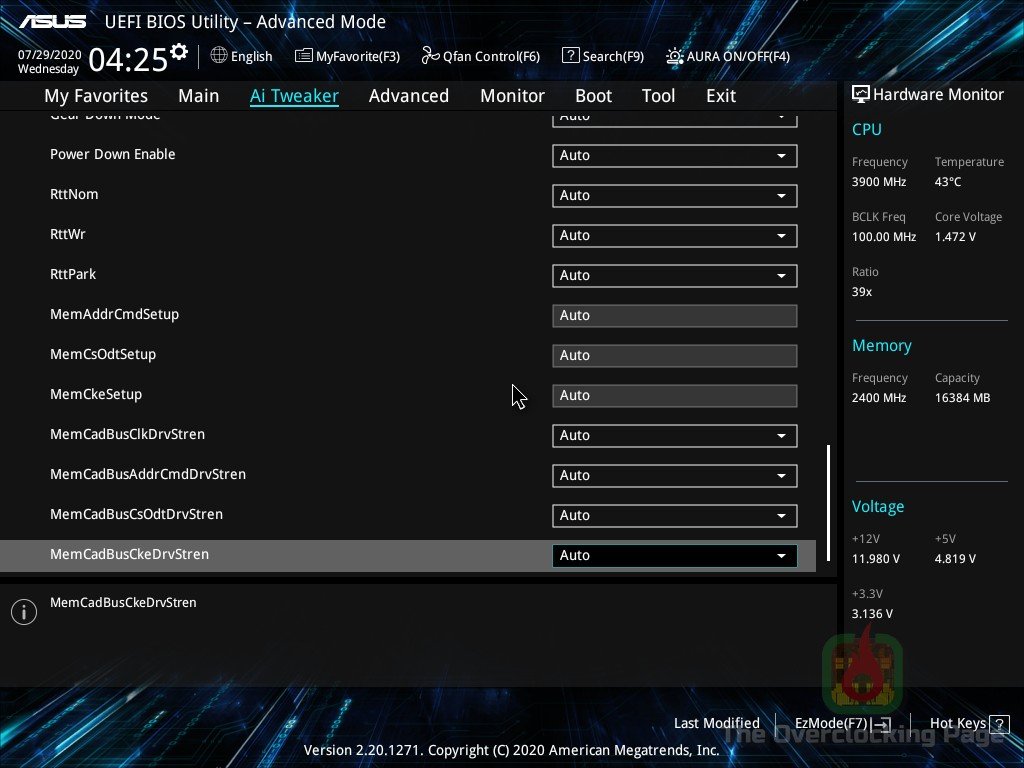1024x768 pixels.
Task: Open the RttNom dropdown
Action: [x=674, y=195]
